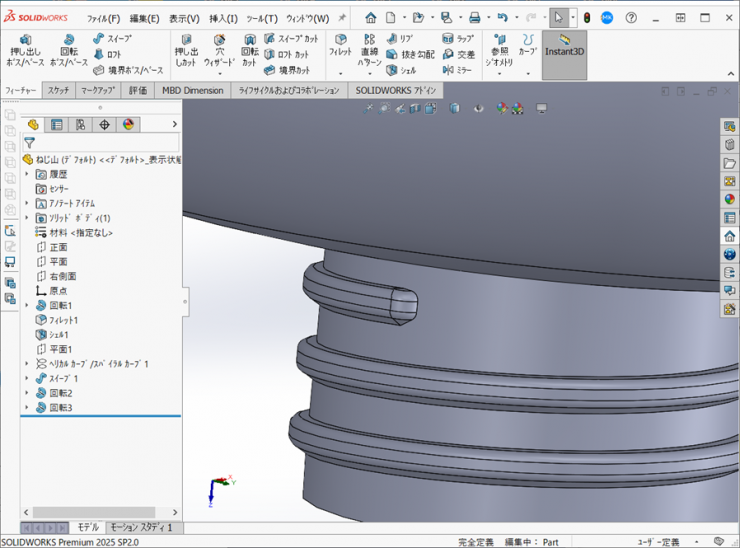The width and height of the screenshot is (740, 548).
Task: Open the PropertyManager tab icon
Action: coord(56,125)
